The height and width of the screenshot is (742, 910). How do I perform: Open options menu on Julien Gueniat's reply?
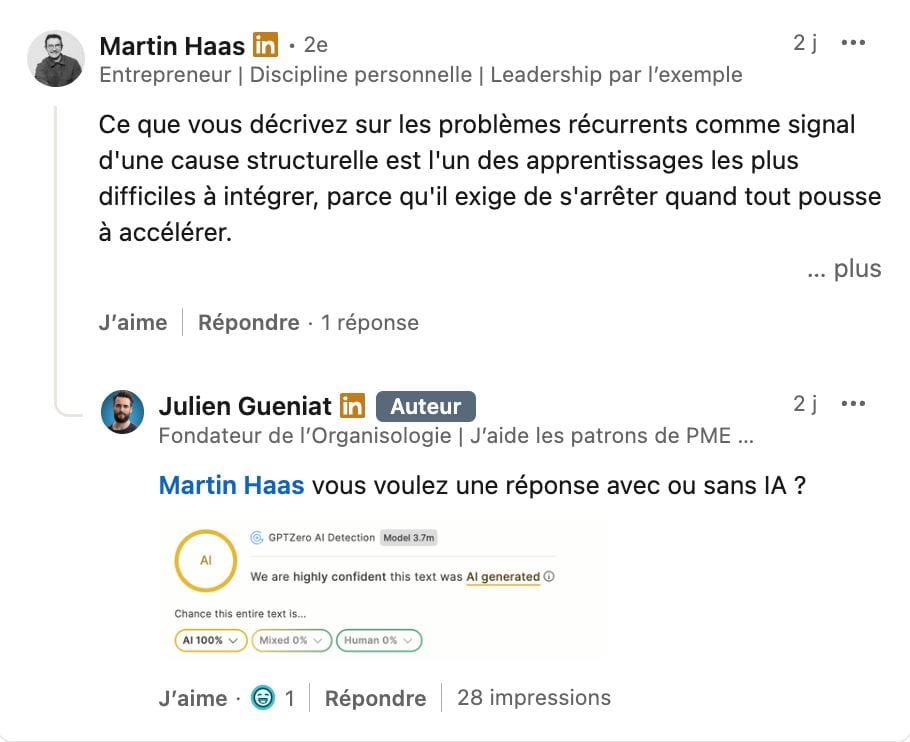853,403
